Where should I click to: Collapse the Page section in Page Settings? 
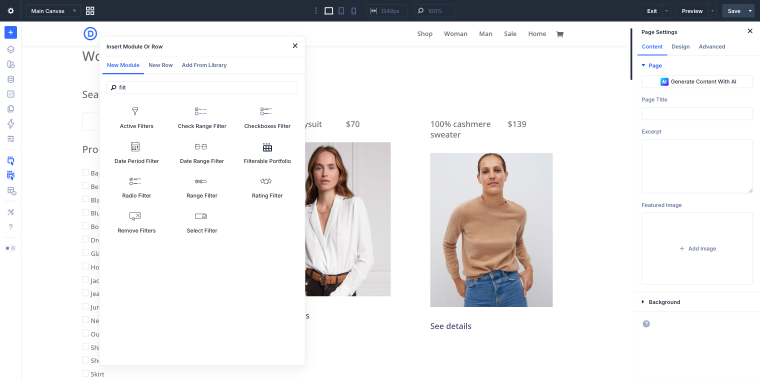tap(651, 65)
